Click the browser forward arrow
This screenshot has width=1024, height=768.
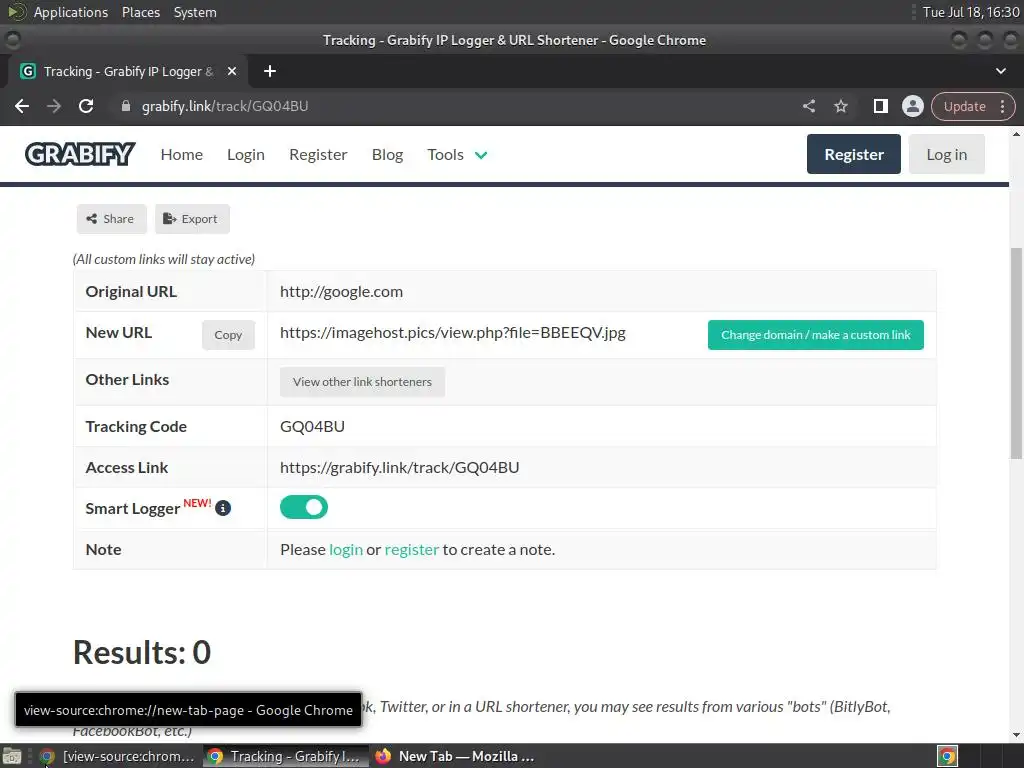54,106
